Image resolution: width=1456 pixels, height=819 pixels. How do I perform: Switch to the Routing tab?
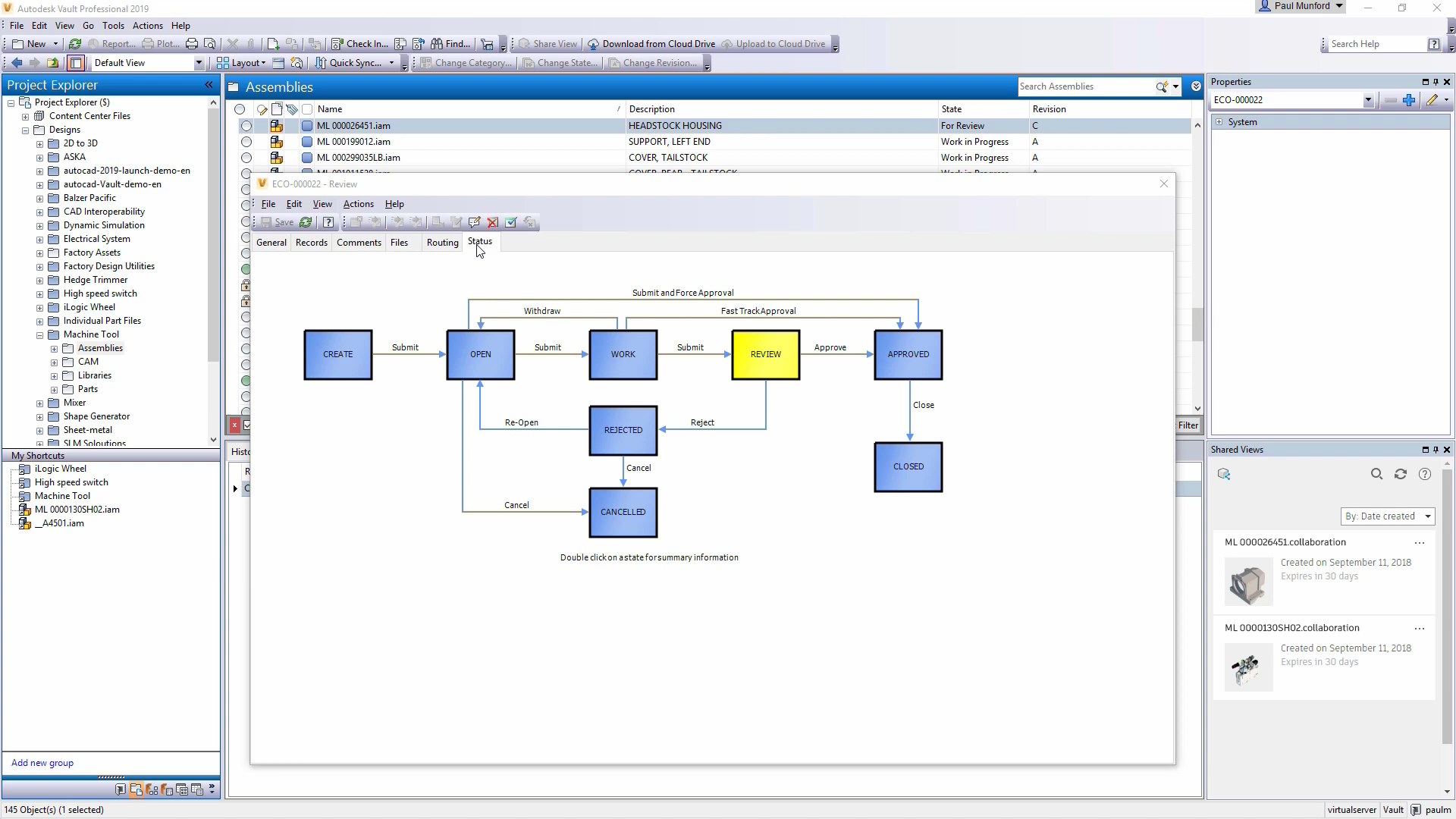click(442, 243)
